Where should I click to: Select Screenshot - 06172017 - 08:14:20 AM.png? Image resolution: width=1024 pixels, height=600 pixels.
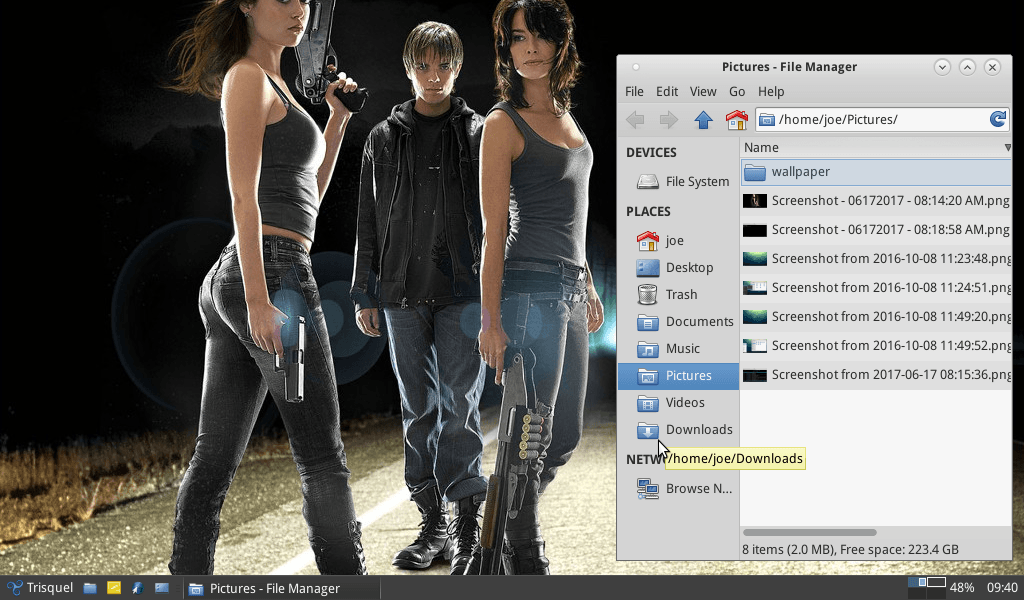pos(876,200)
